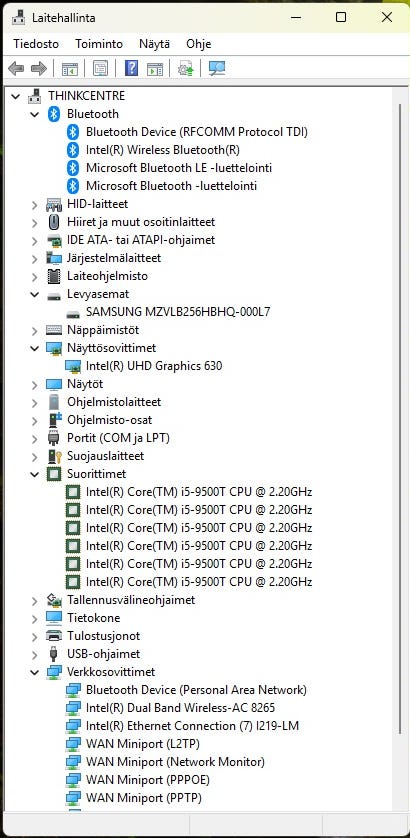
Task: Click the Tulostusjonot printer icon
Action: 54,636
